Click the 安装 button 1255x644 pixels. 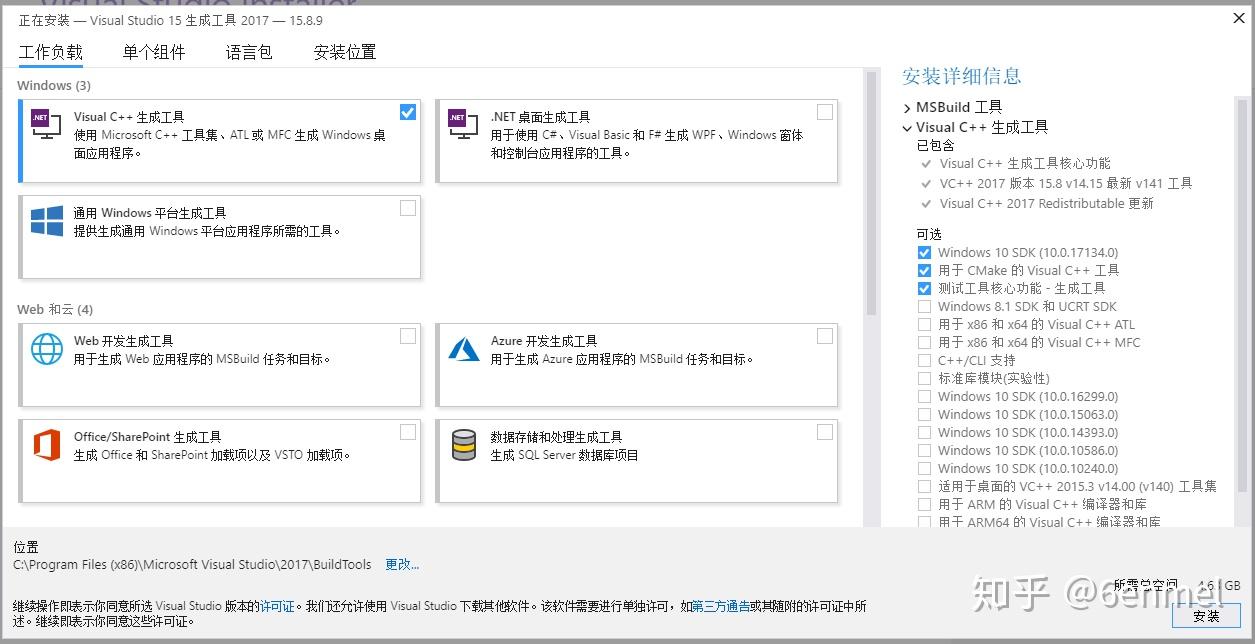1207,616
